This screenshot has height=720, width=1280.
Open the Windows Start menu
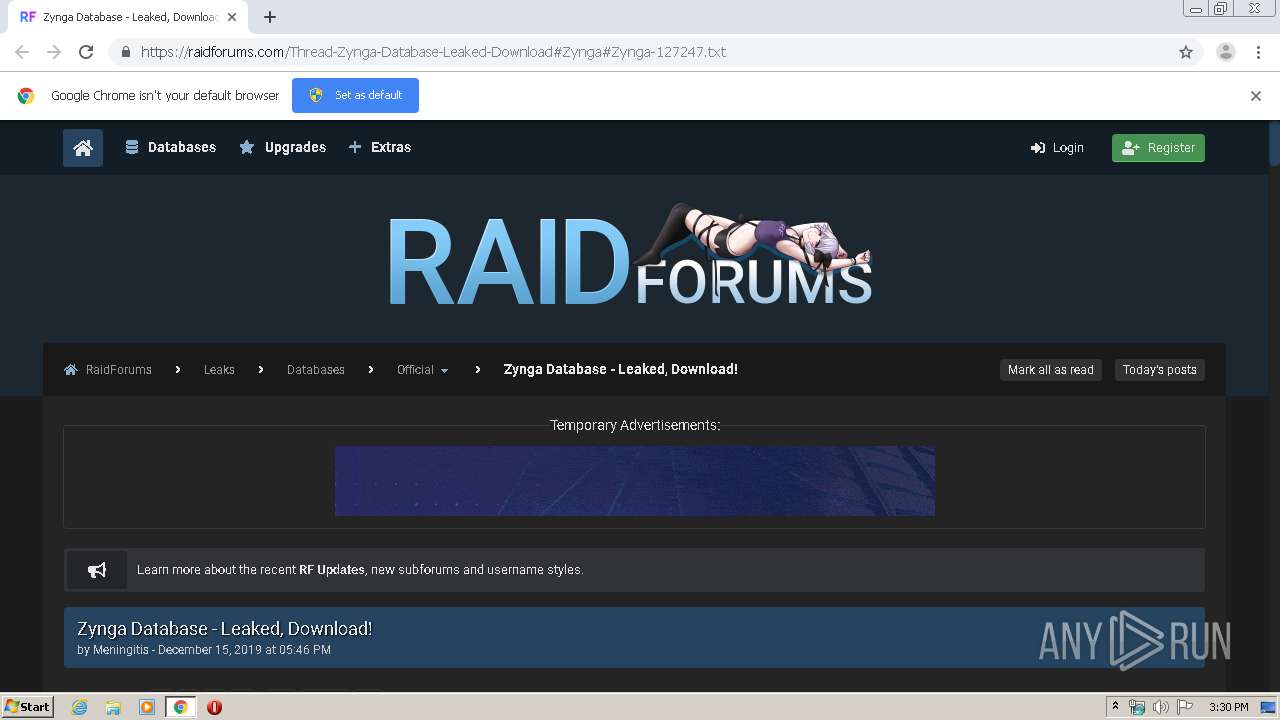coord(27,707)
